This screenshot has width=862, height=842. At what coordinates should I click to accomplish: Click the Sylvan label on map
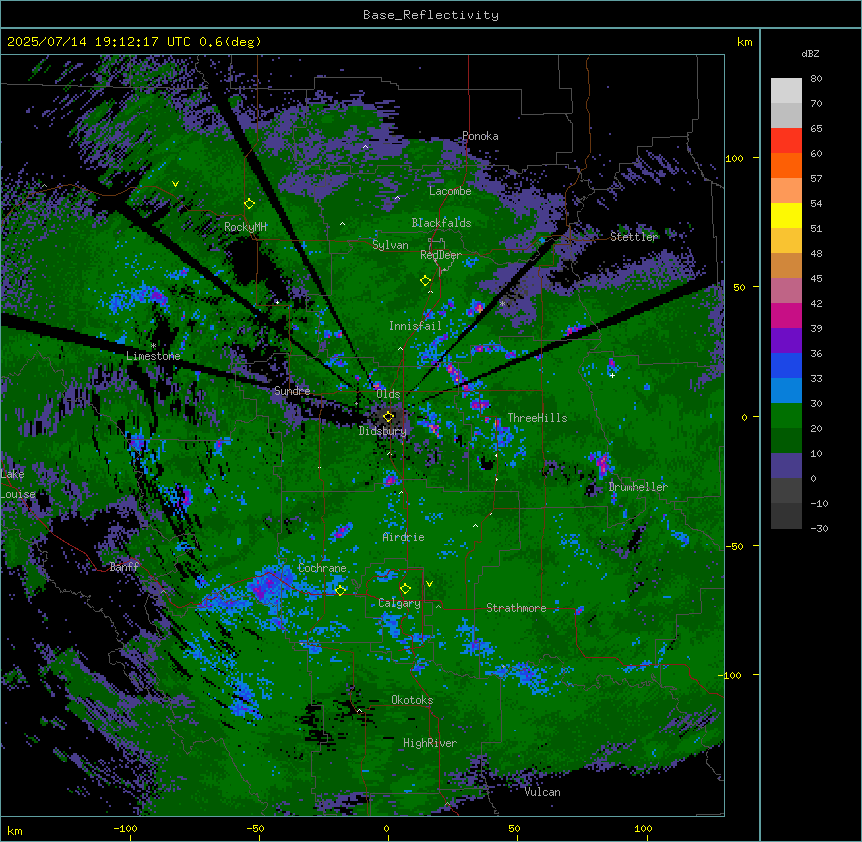pos(390,245)
